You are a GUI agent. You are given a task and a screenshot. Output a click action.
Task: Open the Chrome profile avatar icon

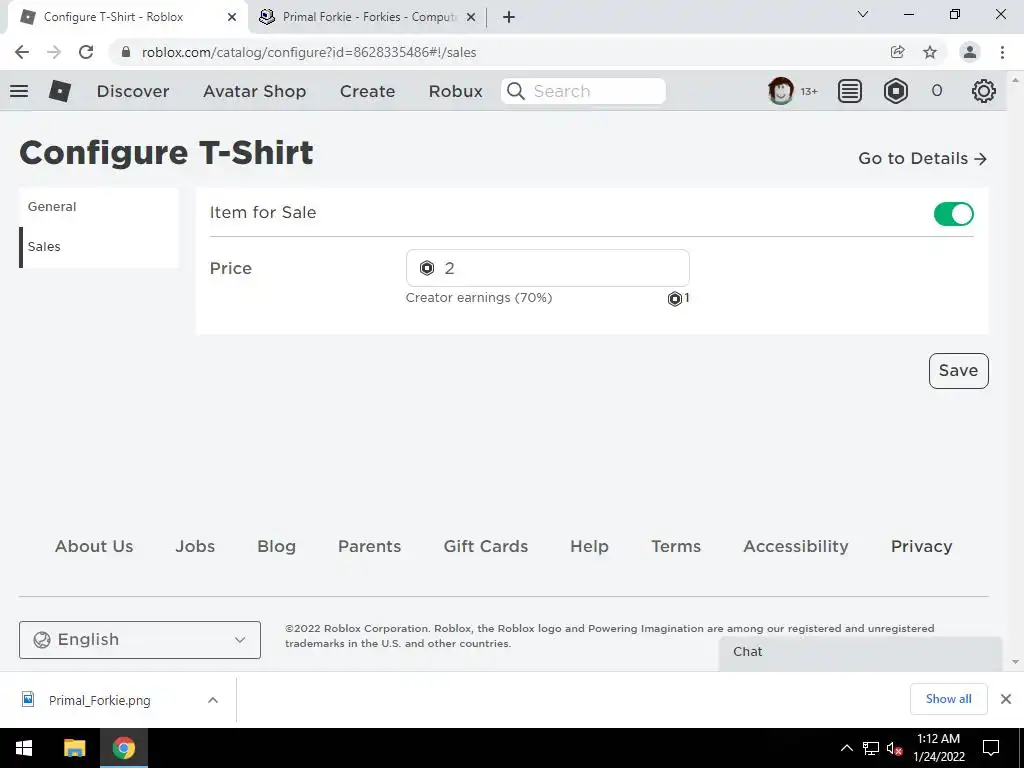click(970, 52)
